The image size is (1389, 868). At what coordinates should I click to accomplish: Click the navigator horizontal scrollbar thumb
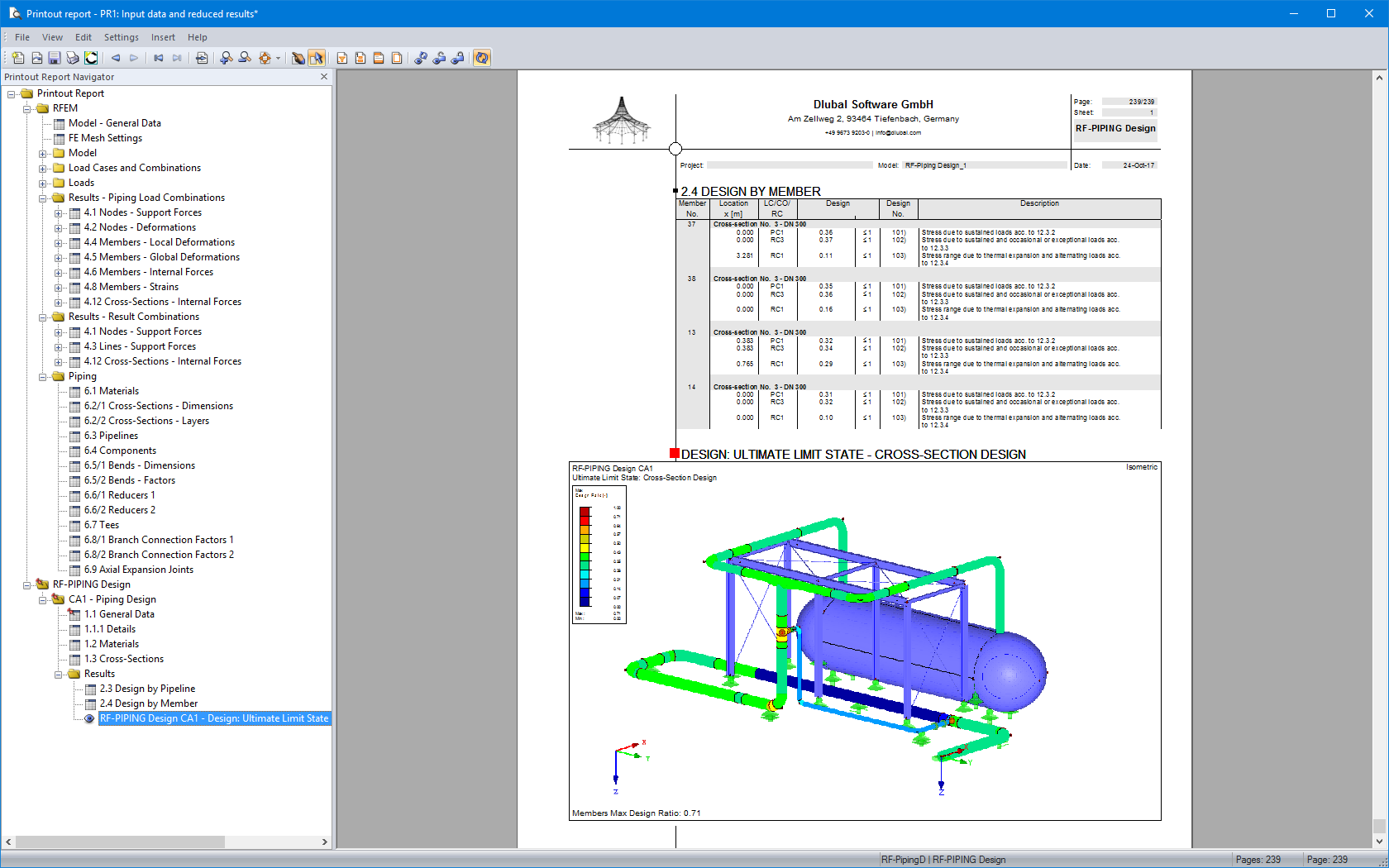pyautogui.click(x=120, y=842)
